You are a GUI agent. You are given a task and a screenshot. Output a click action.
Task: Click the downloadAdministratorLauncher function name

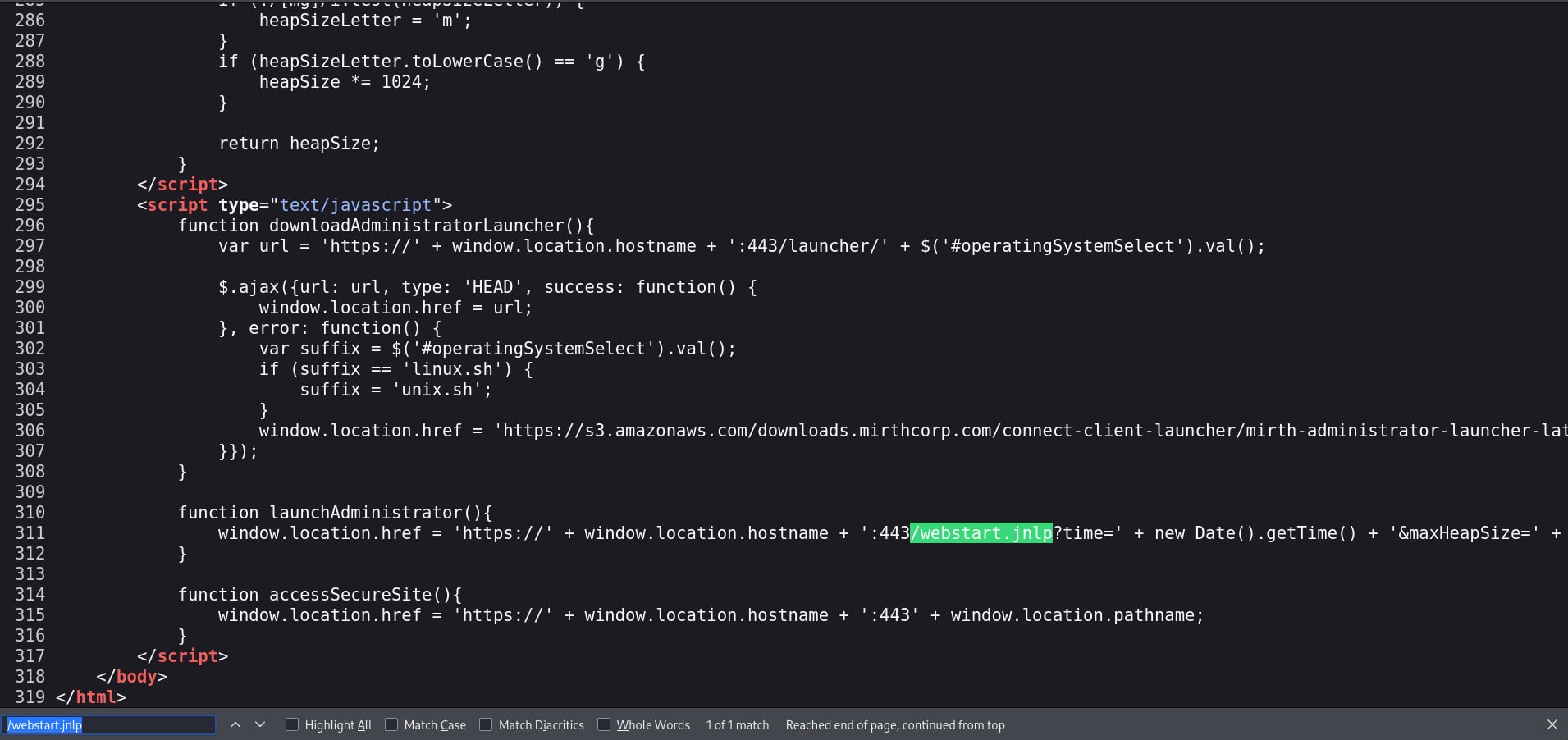(416, 226)
